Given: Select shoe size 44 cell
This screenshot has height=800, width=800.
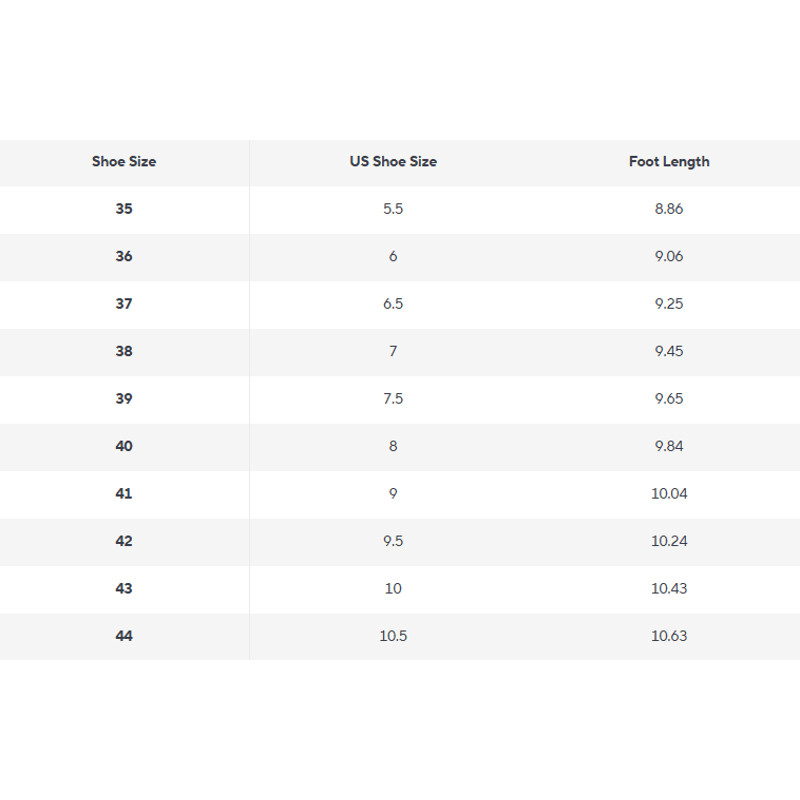Looking at the screenshot, I should [124, 636].
